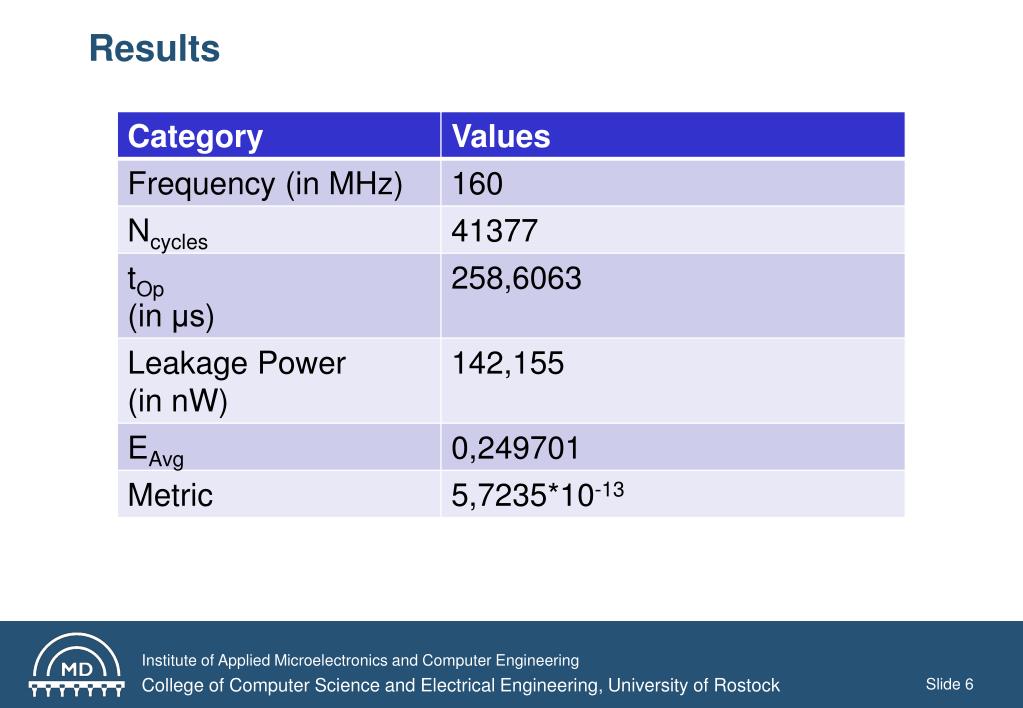This screenshot has height=708, width=1023.
Task: Click College of Computer Science footer line
Action: coord(461,685)
